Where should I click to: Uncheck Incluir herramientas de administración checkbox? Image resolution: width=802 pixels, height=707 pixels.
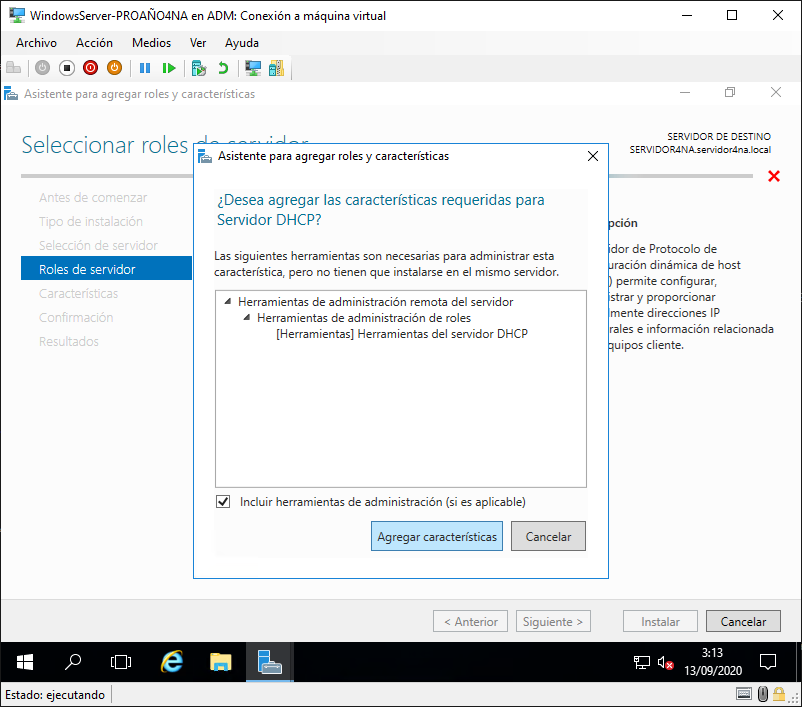(x=223, y=501)
